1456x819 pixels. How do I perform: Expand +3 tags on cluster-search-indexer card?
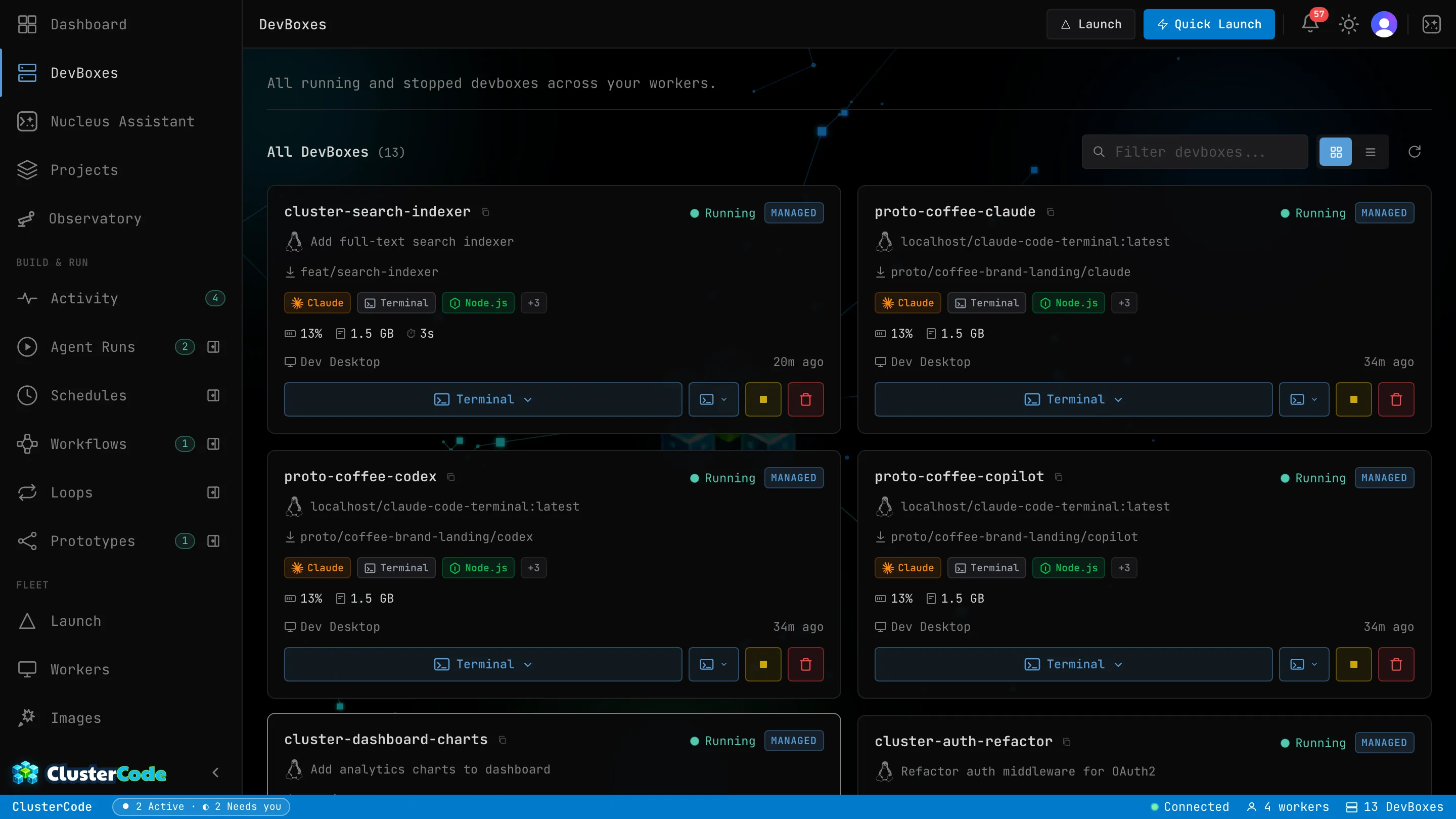pos(533,303)
